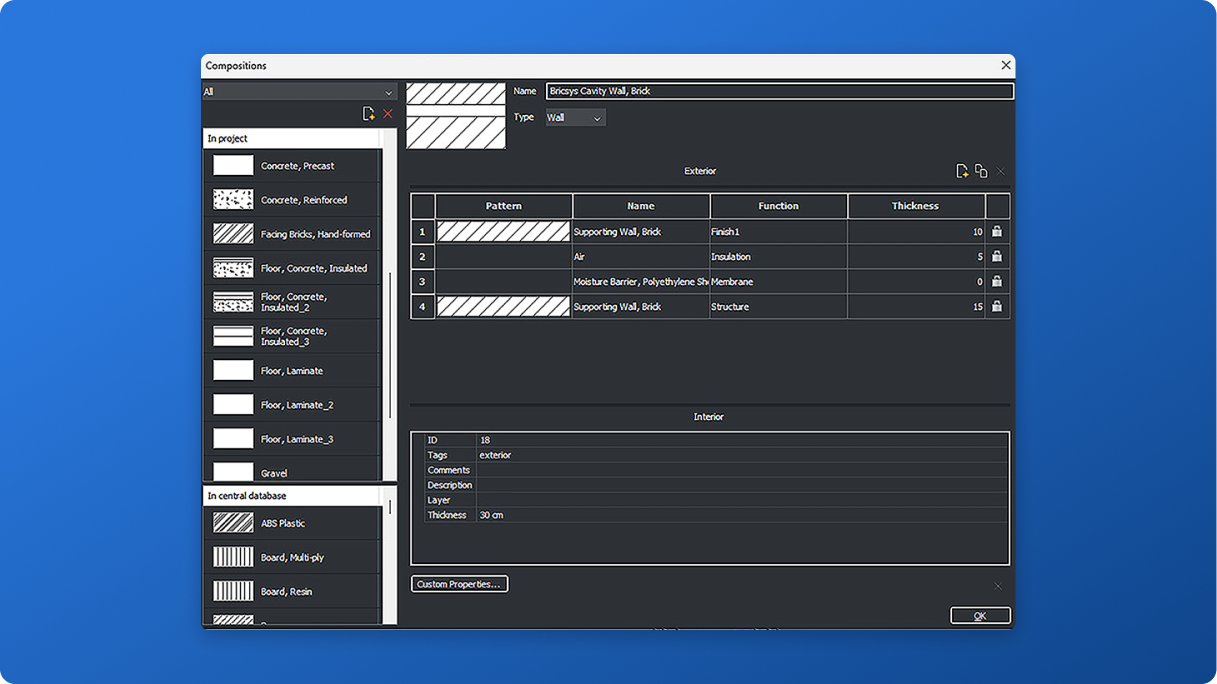Toggle the lock on the Membrane ply
The width and height of the screenshot is (1217, 684).
click(x=996, y=282)
